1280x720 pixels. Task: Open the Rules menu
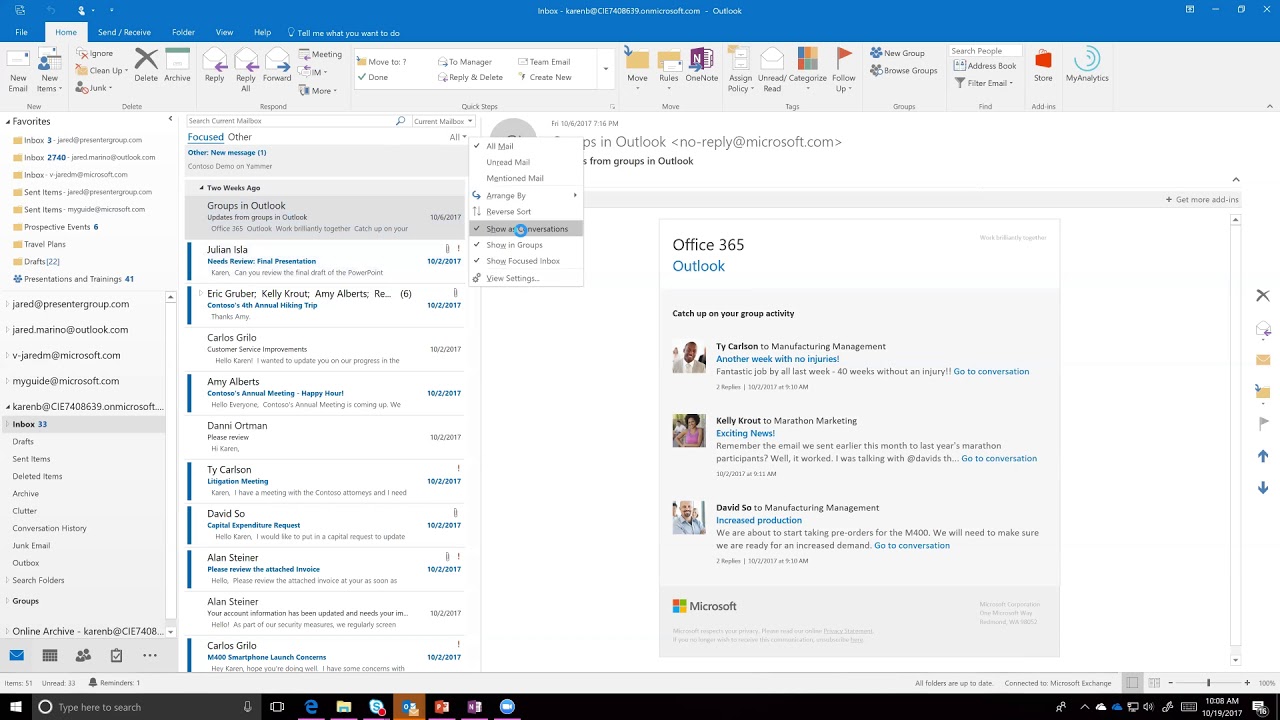point(668,68)
